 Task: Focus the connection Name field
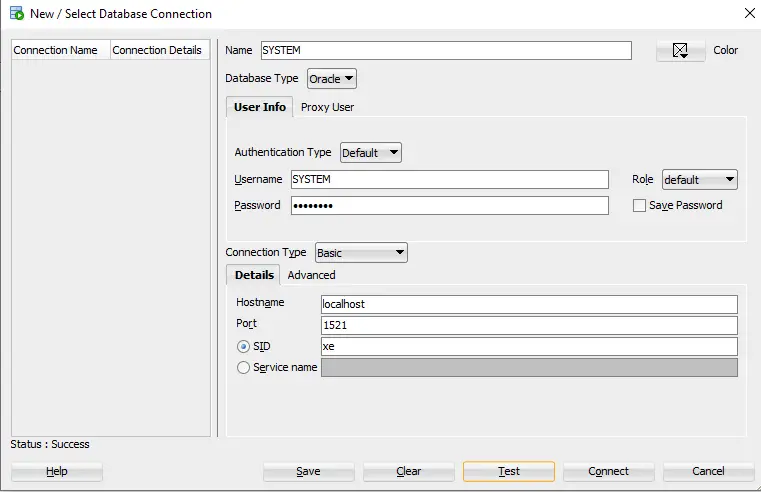click(x=446, y=50)
